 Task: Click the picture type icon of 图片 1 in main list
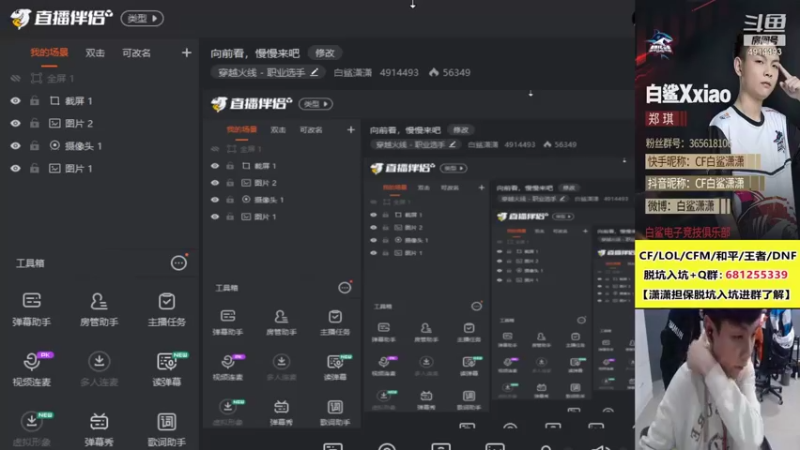coord(55,168)
